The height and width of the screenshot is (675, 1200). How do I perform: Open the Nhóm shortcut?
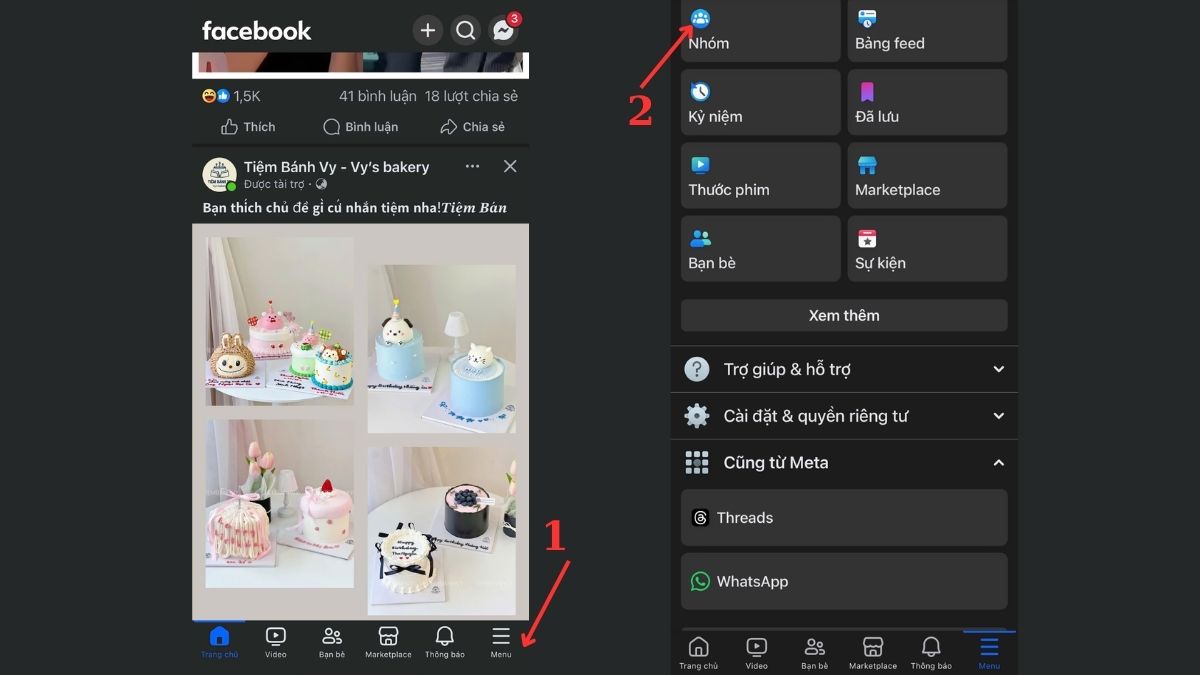coord(760,30)
